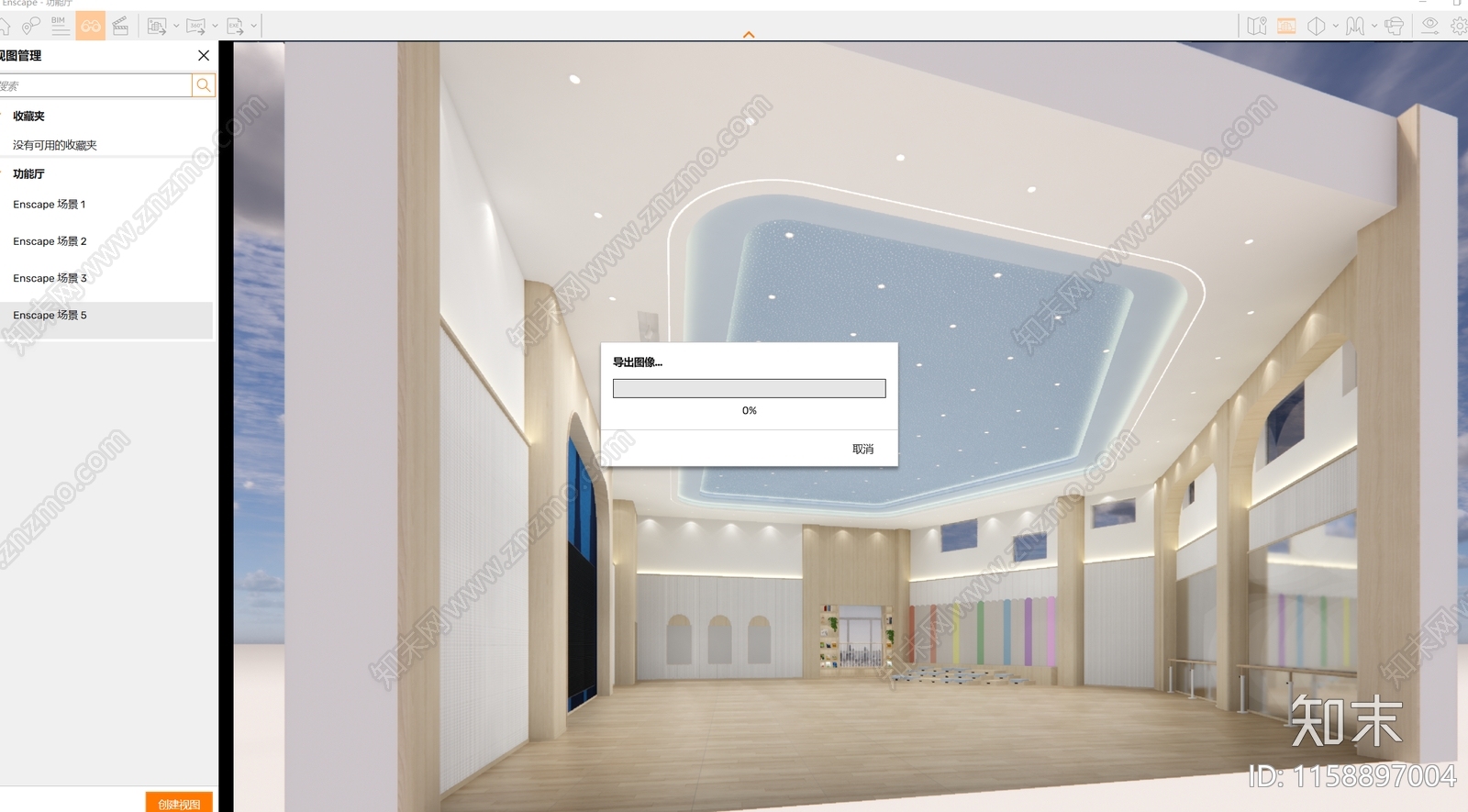Toggle the orange safe frame icon
Screen dimensions: 1468x812
tap(1286, 27)
